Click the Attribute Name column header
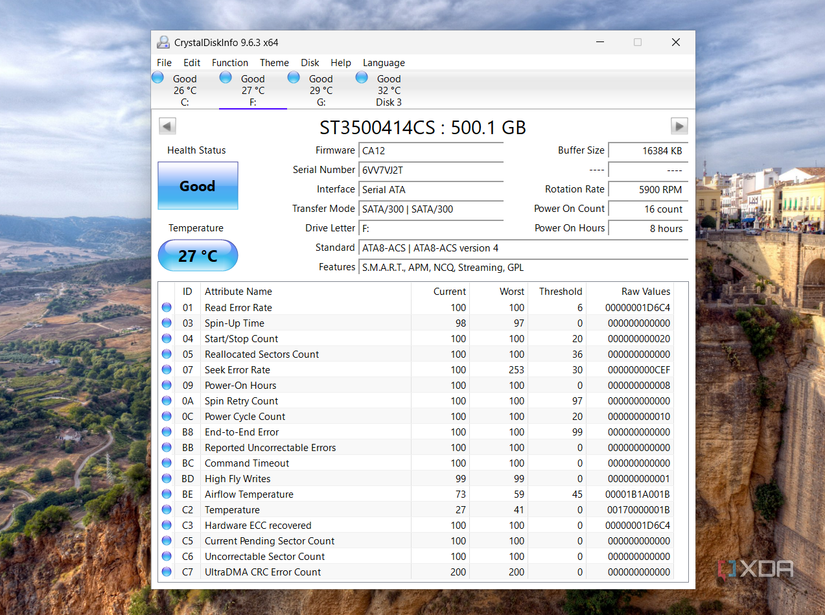 [305, 291]
